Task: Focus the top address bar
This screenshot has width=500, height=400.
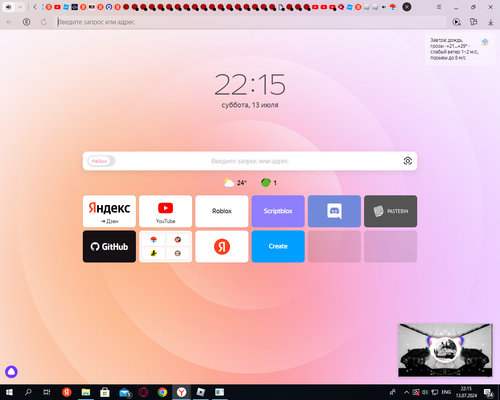Action: 250,22
